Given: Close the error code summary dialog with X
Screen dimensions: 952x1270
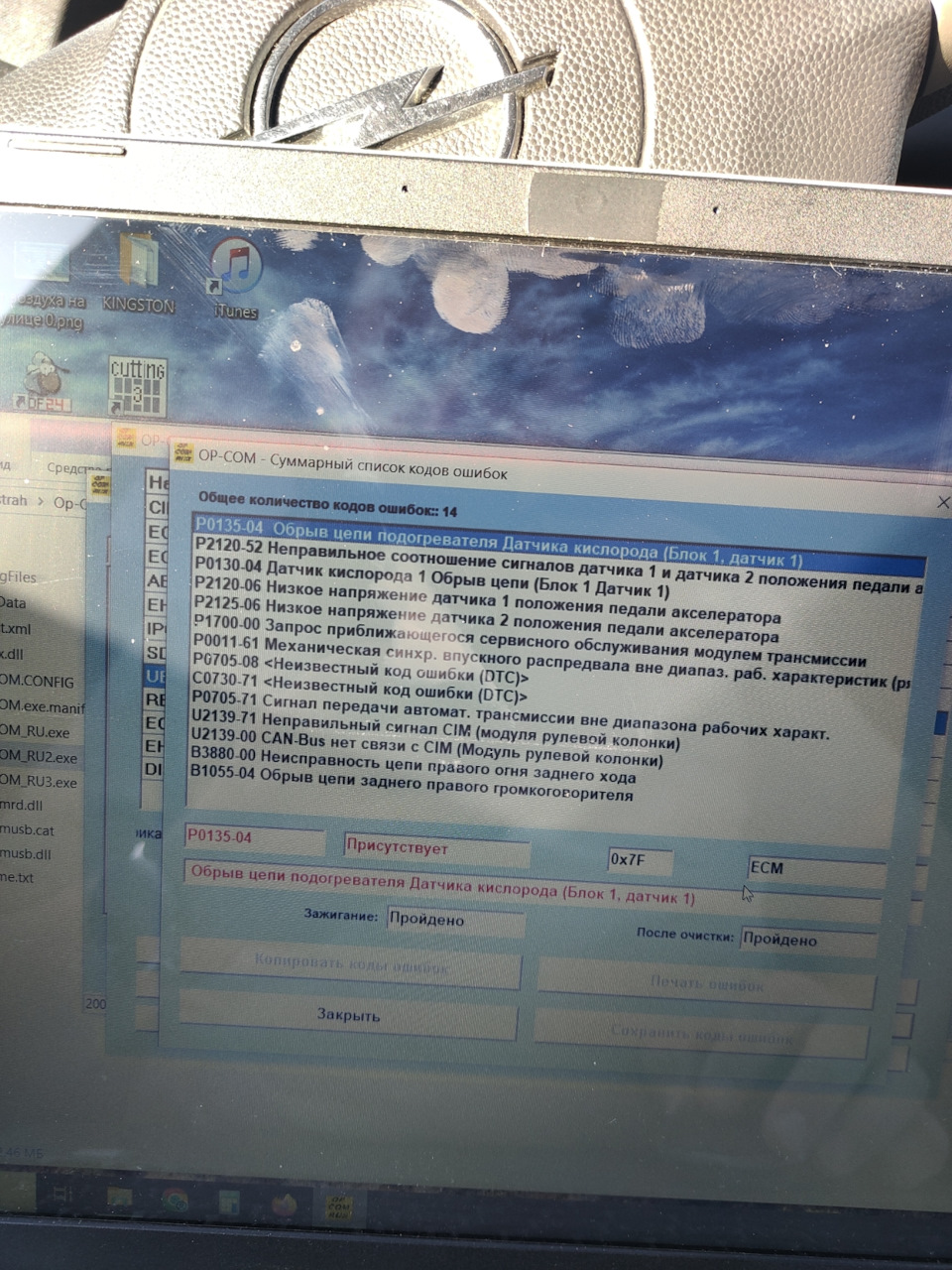Looking at the screenshot, I should tap(943, 503).
